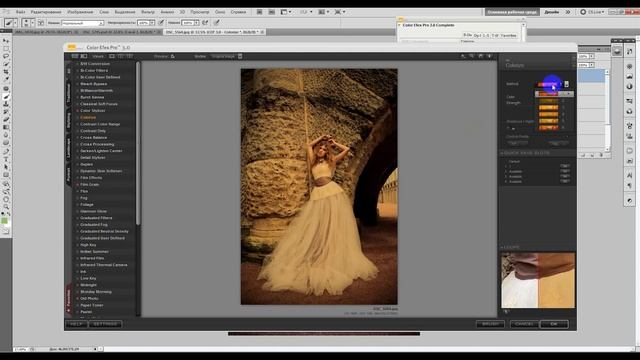Click the BRUSH button

(x=490, y=324)
